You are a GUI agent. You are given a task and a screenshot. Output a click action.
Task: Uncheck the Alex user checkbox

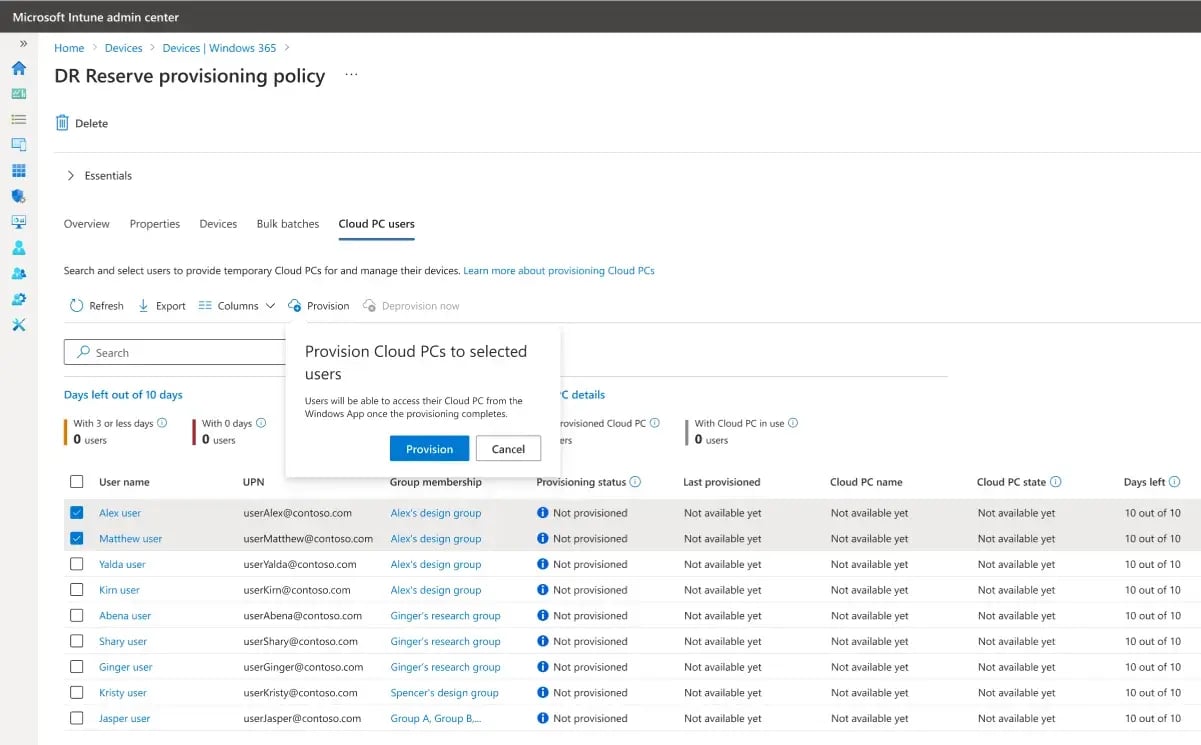(x=77, y=513)
